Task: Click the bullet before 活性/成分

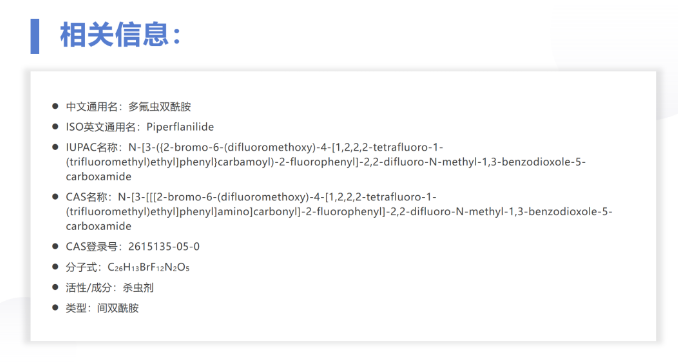Action: pyautogui.click(x=55, y=287)
